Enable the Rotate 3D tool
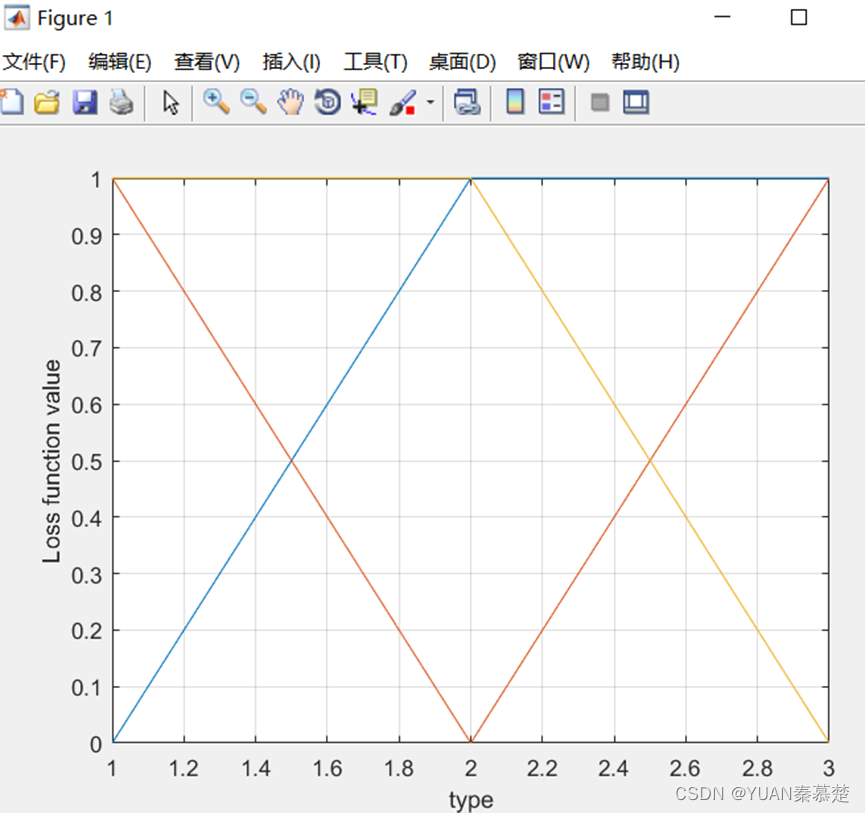865x813 pixels. pos(328,102)
